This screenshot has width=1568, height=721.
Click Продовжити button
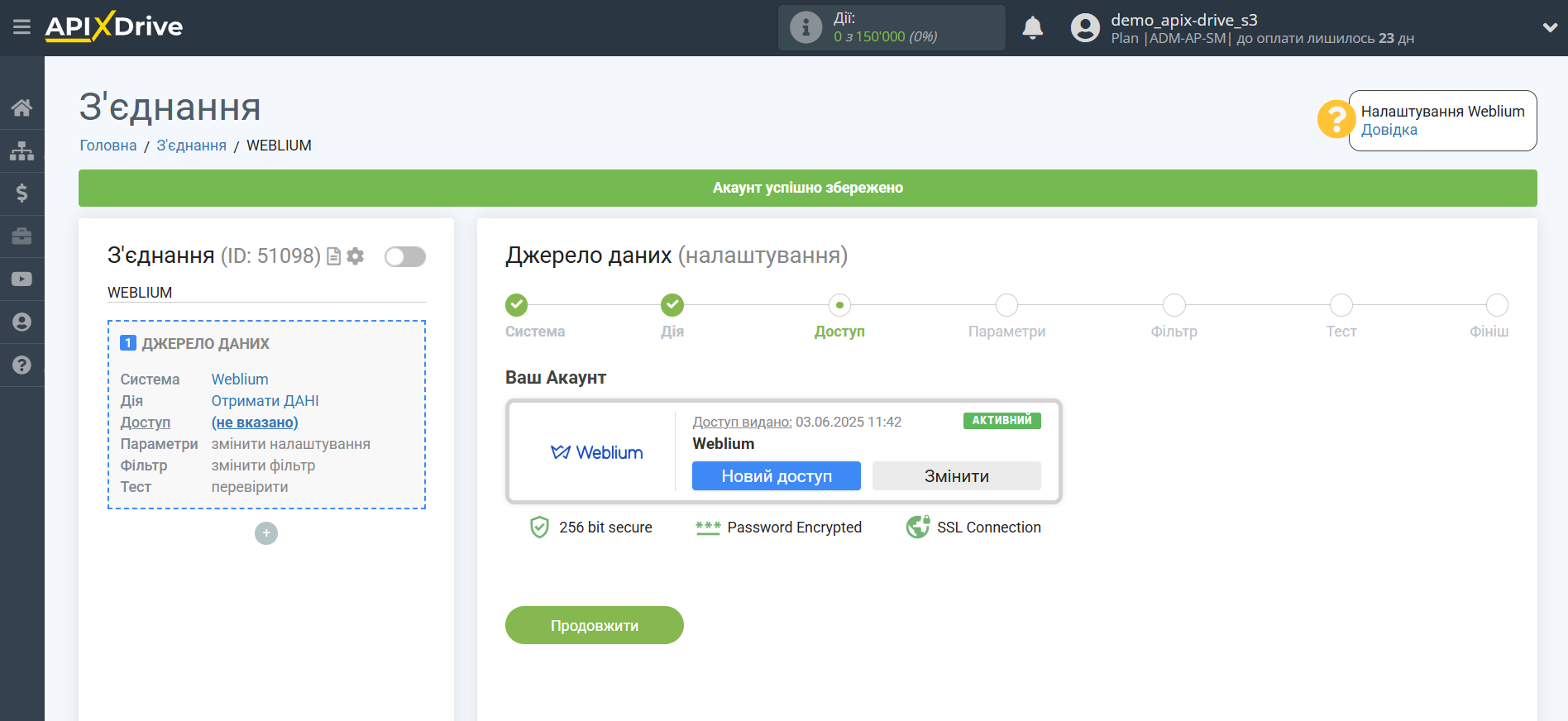(x=595, y=625)
